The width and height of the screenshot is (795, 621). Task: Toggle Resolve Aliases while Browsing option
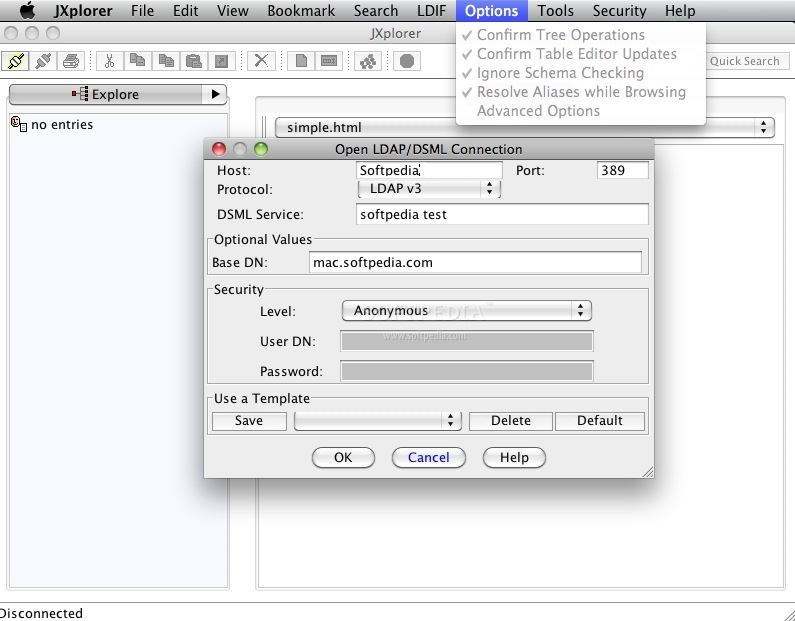click(x=581, y=92)
